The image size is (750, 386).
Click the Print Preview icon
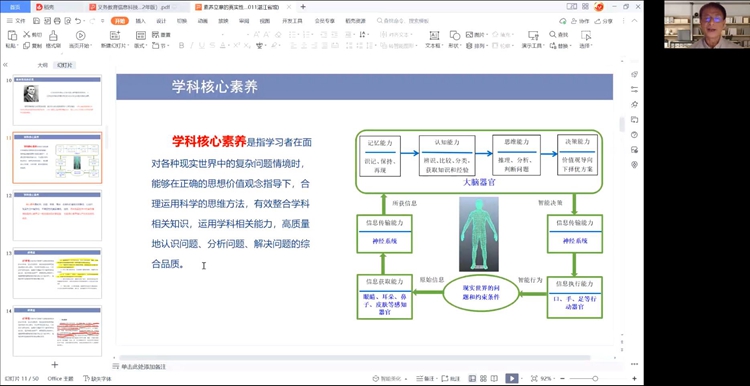click(67, 21)
